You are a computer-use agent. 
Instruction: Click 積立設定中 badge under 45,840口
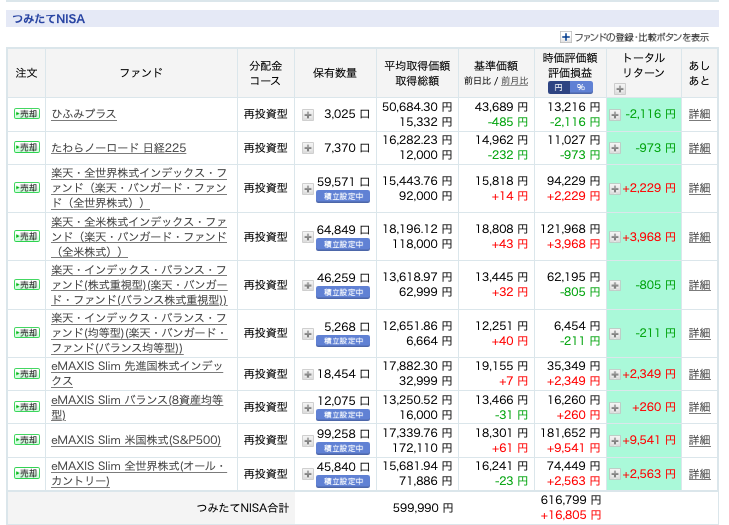point(343,482)
